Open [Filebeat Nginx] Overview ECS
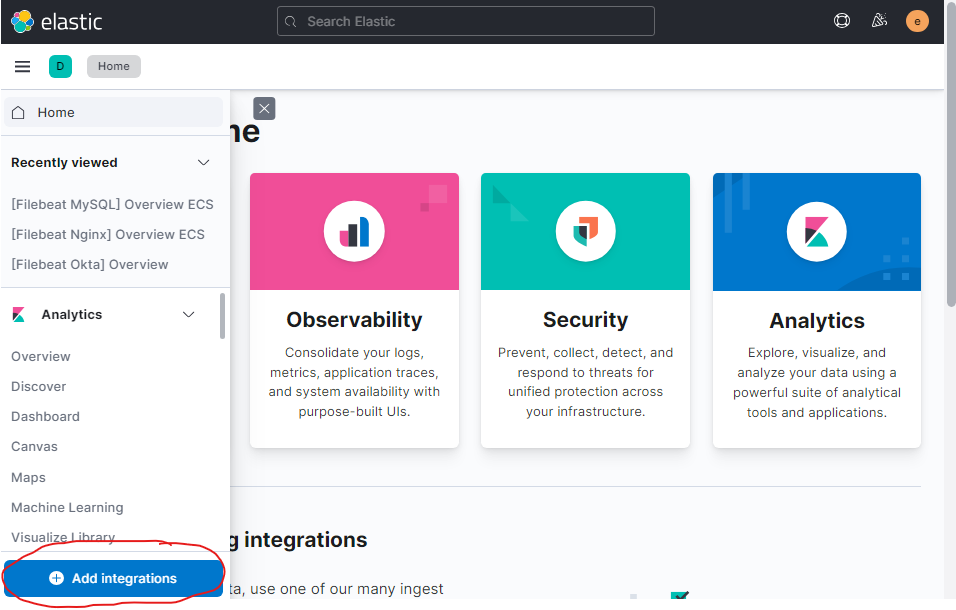Screen dimensions: 956x610 (x=108, y=234)
